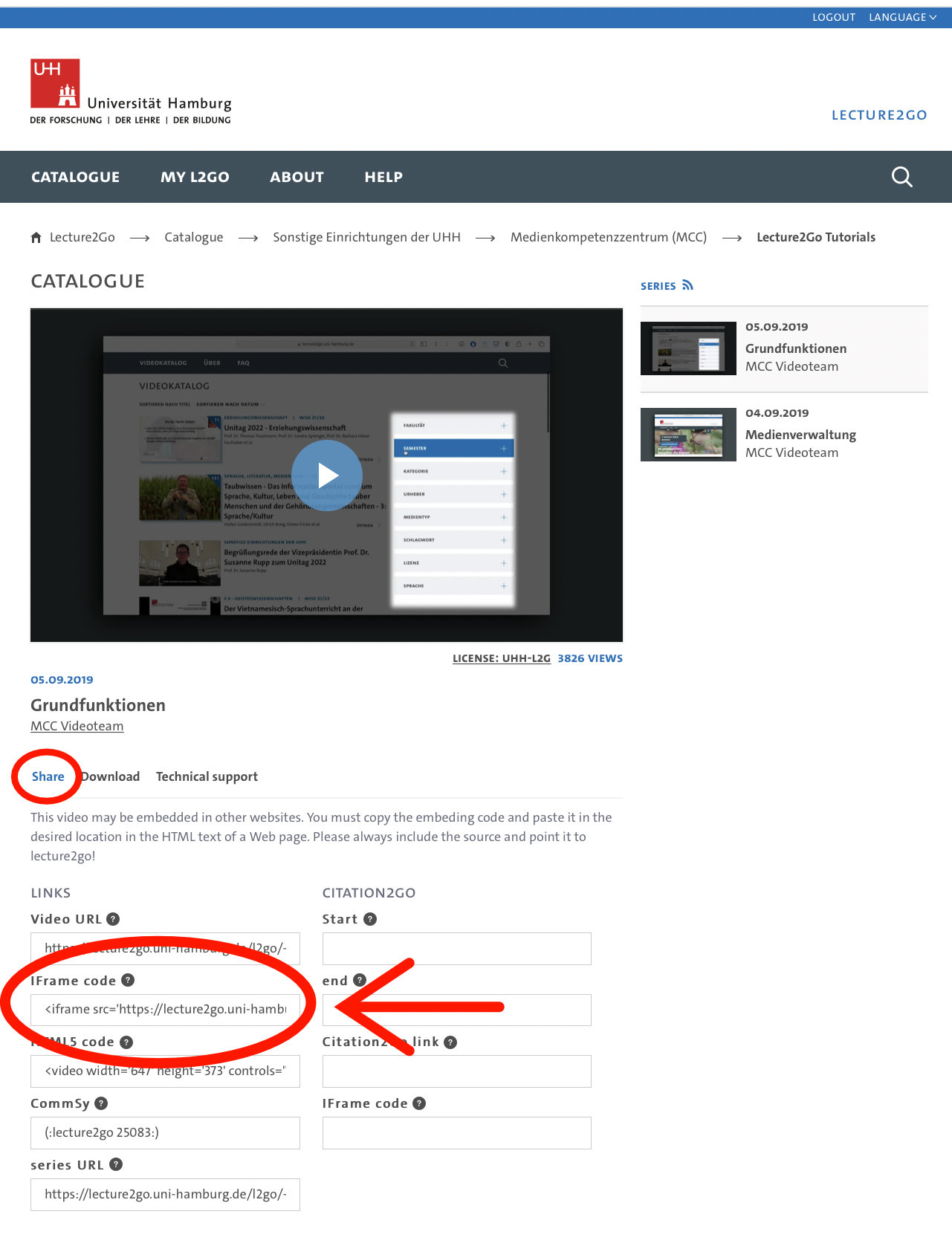Select the Citation2Go link field
This screenshot has height=1243, width=952.
457,1071
